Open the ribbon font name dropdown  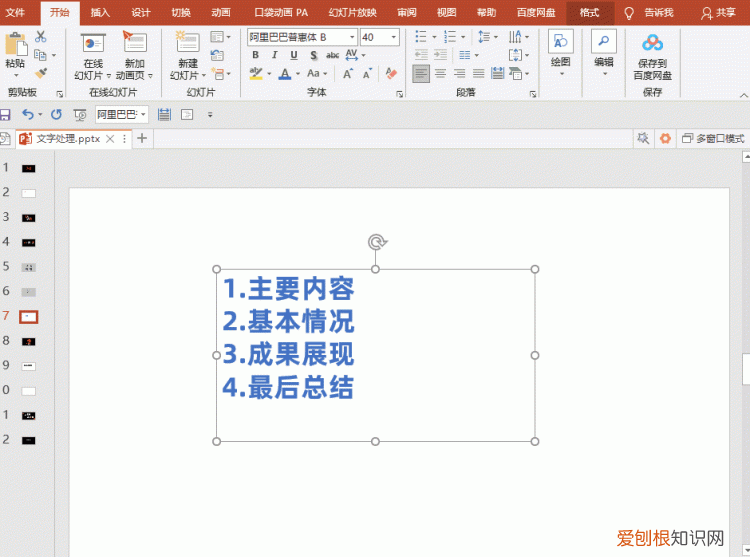[x=352, y=37]
